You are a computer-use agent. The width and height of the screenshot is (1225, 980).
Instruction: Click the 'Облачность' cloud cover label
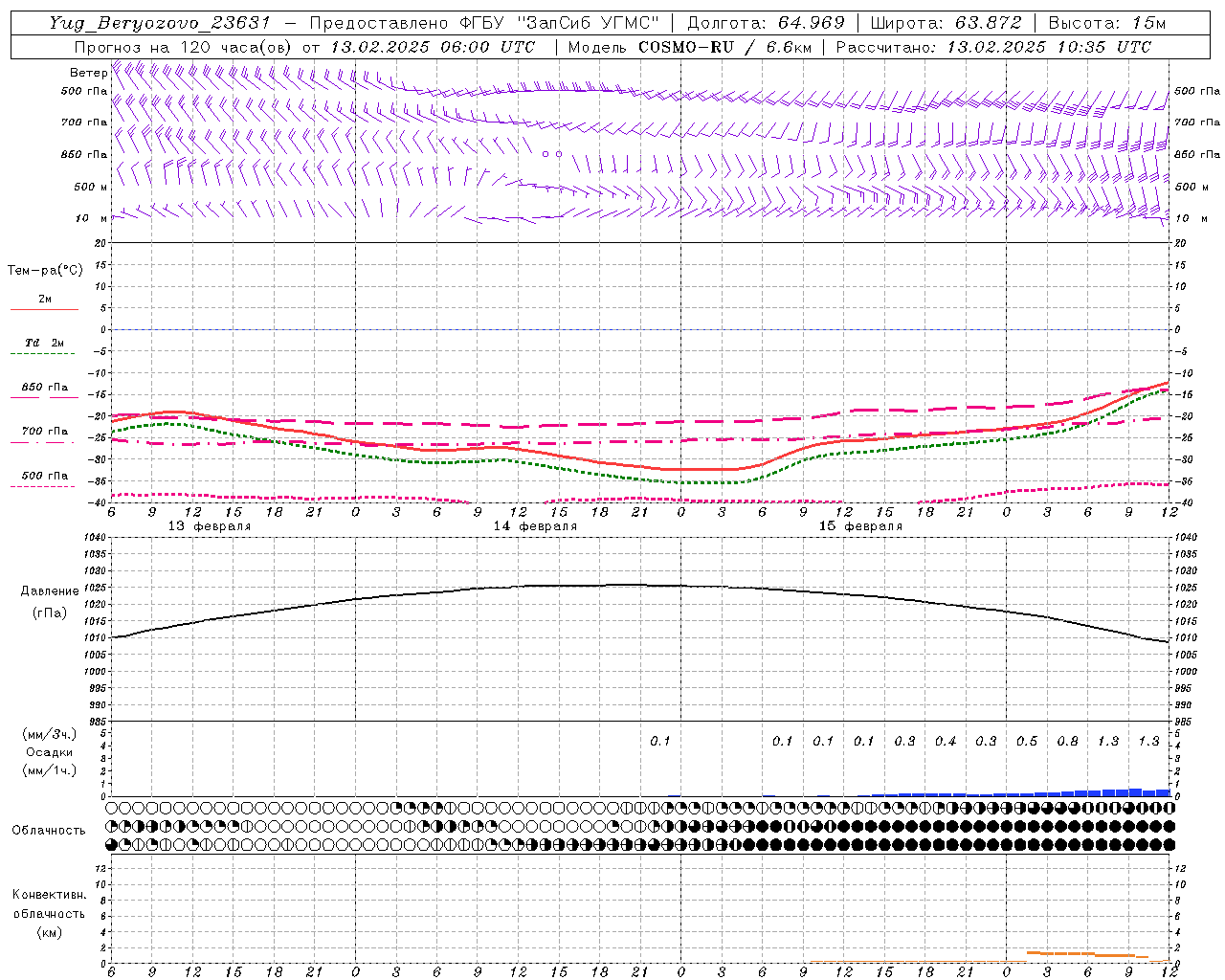49,831
